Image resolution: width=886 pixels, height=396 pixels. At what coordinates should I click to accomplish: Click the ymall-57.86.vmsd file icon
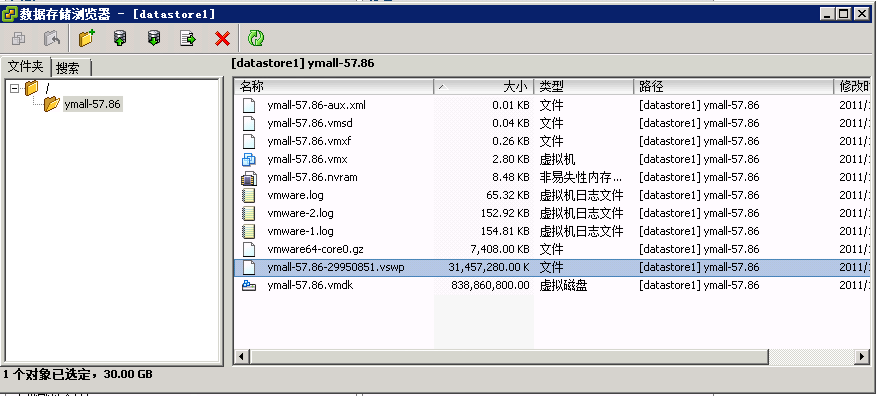click(x=249, y=123)
